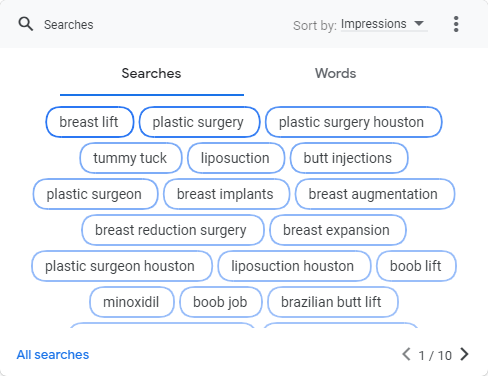Pick the 'butt injections' search chip
This screenshot has height=376, width=488.
[x=349, y=158]
